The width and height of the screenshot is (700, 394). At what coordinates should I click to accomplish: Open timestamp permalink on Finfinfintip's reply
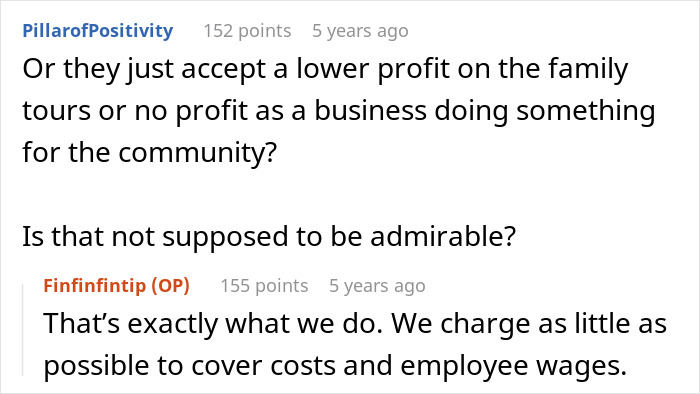click(x=377, y=286)
